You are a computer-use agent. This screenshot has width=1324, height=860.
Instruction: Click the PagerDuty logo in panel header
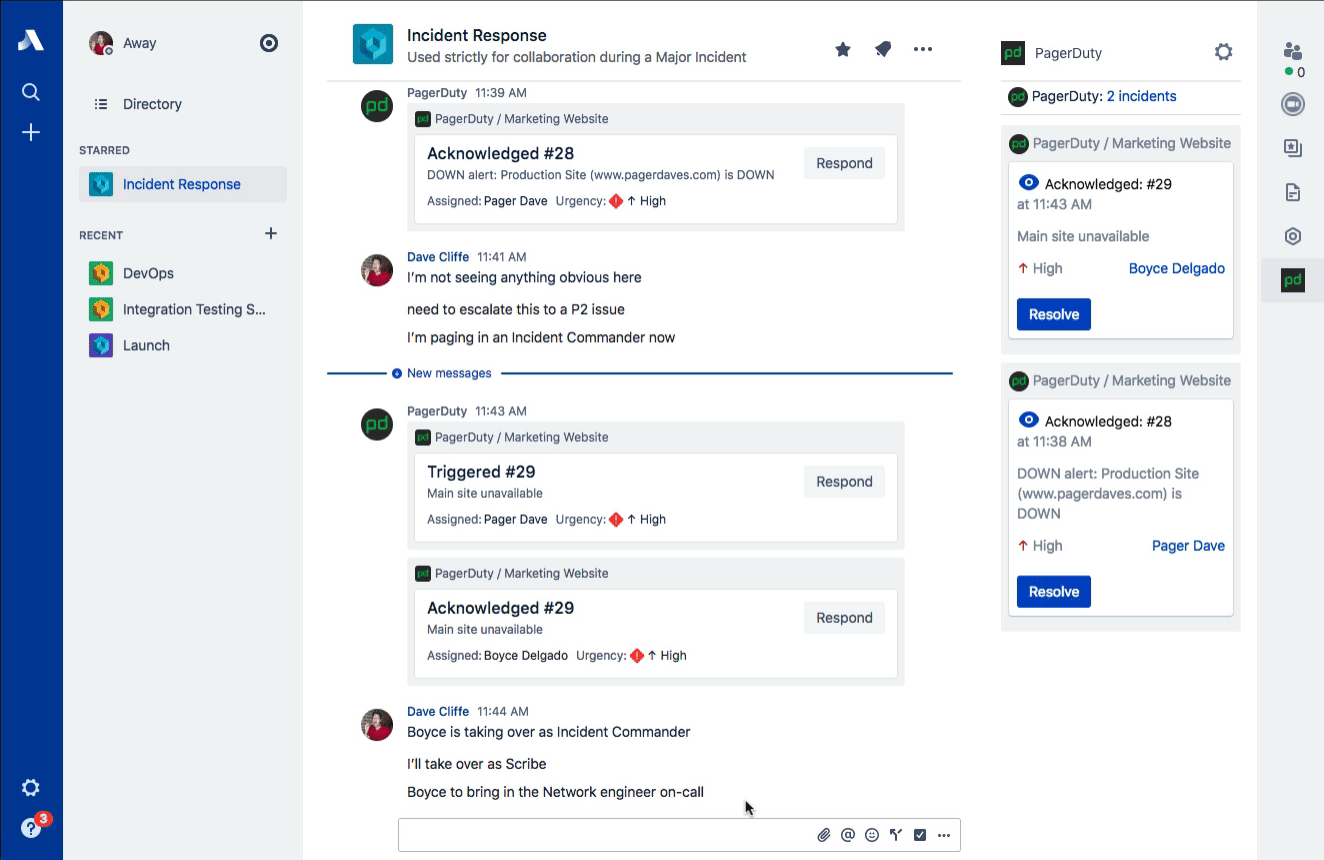[1013, 53]
